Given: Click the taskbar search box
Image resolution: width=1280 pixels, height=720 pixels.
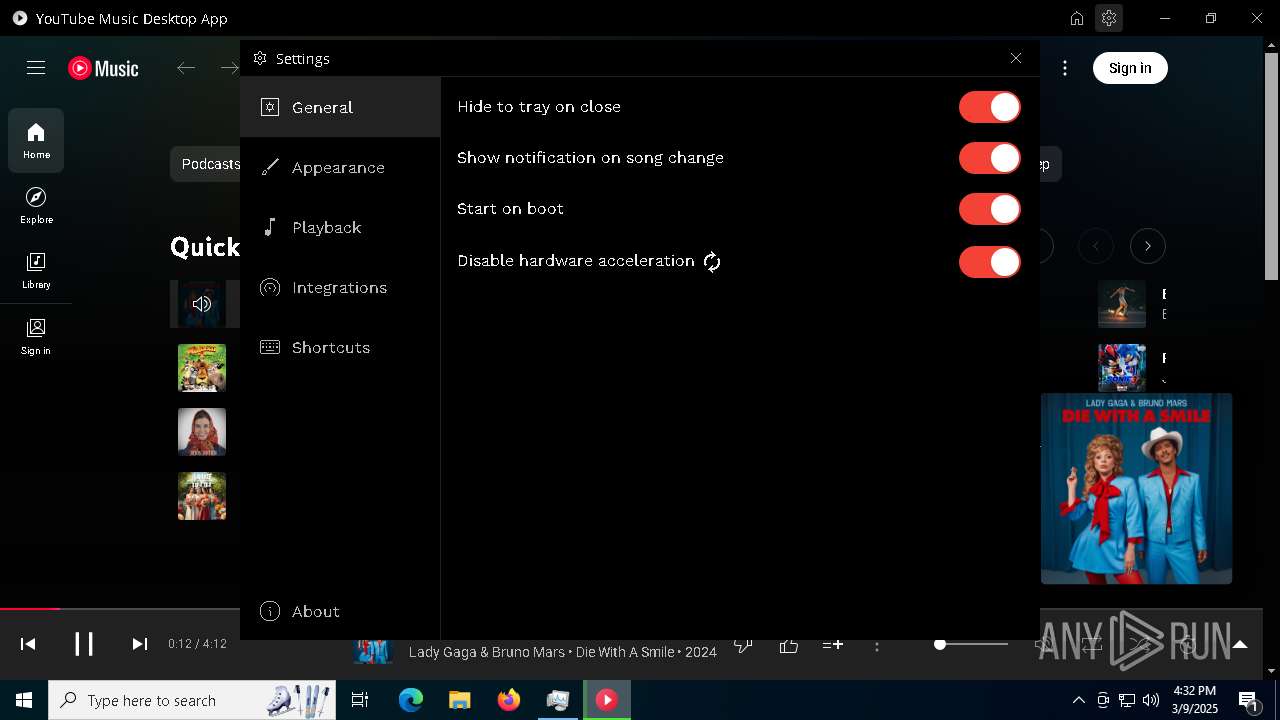Looking at the screenshot, I should click(194, 700).
